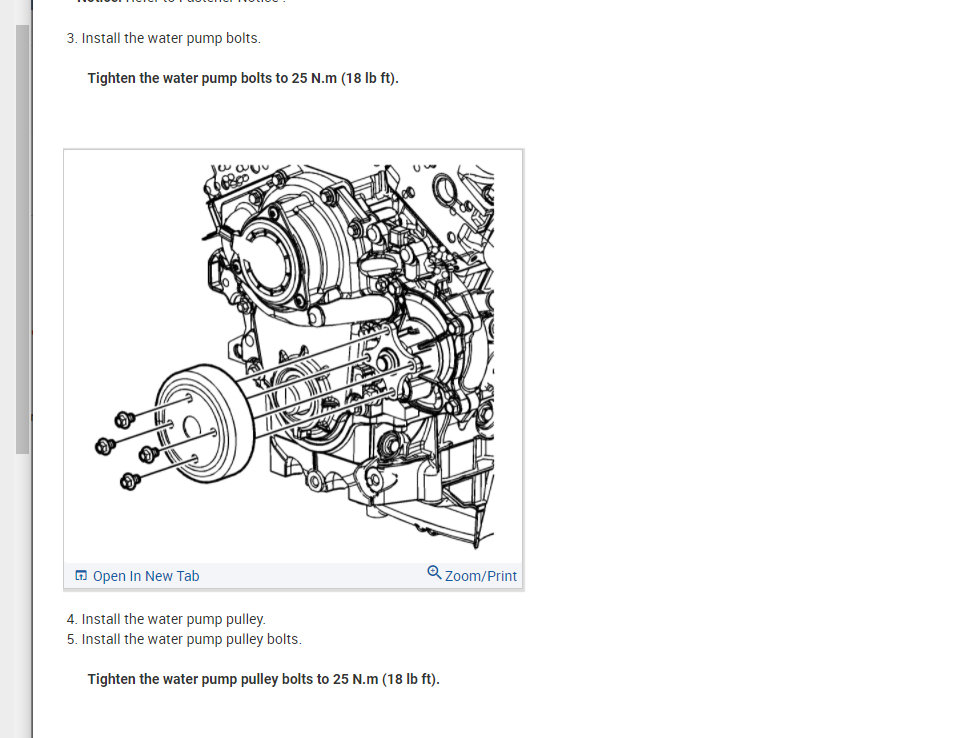Click the water pump pulley in the diagram
Viewport: 963px width, 738px height.
tap(205, 424)
